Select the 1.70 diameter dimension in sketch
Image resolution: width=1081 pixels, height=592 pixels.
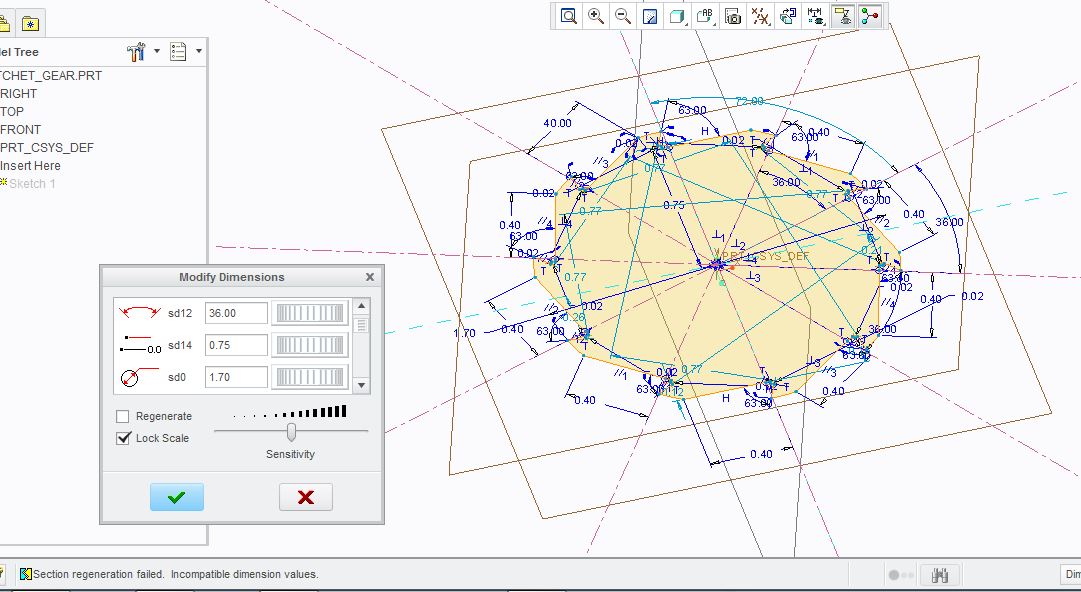pos(464,334)
